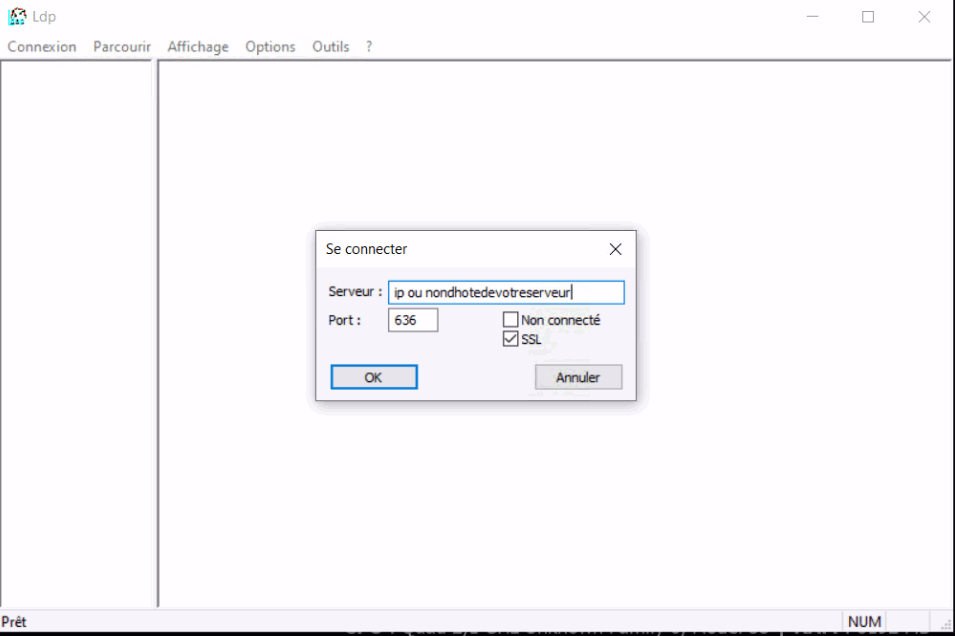Image resolution: width=955 pixels, height=636 pixels.
Task: Open the Connexion menu
Action: [42, 47]
